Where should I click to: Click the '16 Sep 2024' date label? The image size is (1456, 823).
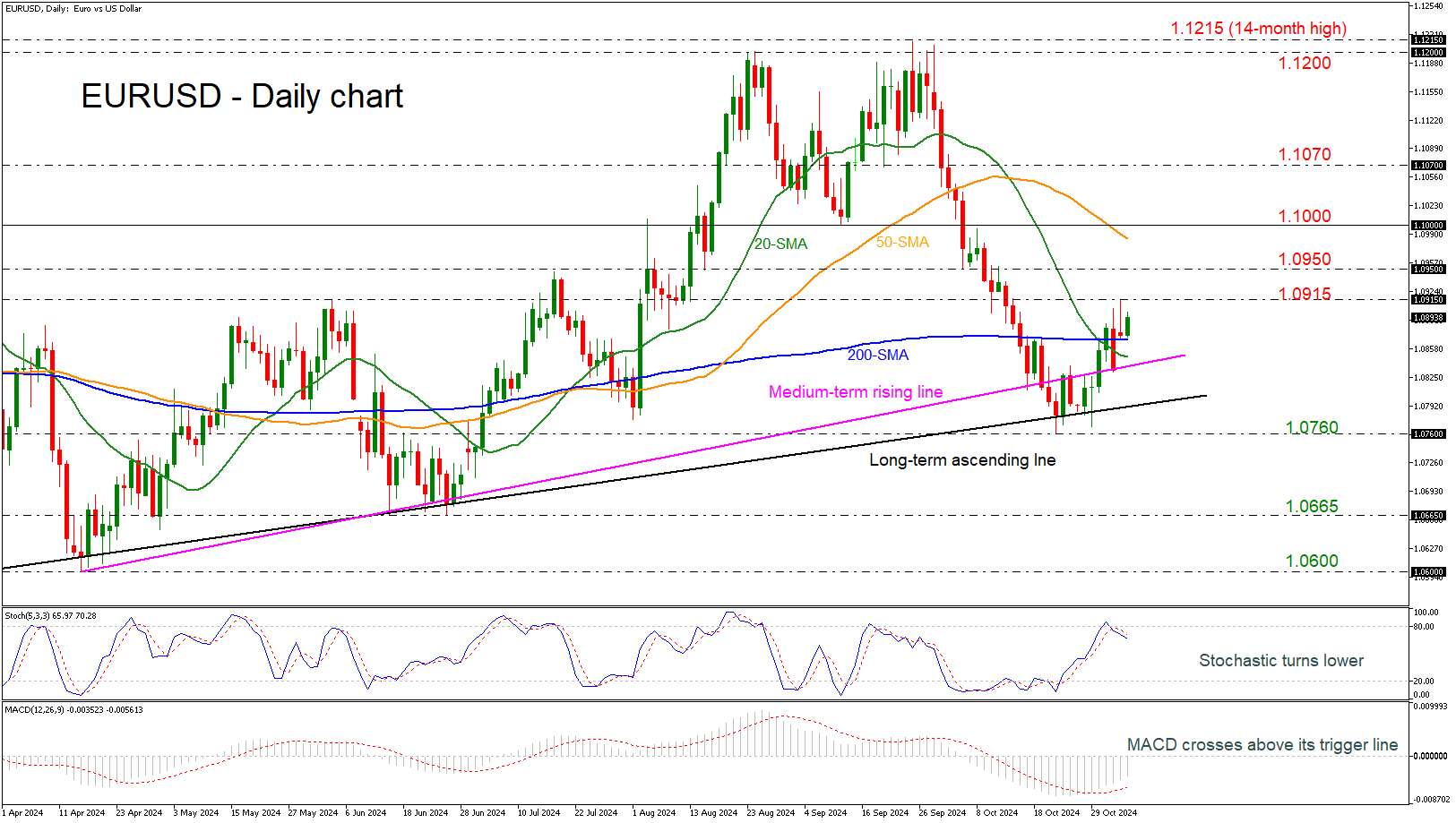[884, 813]
